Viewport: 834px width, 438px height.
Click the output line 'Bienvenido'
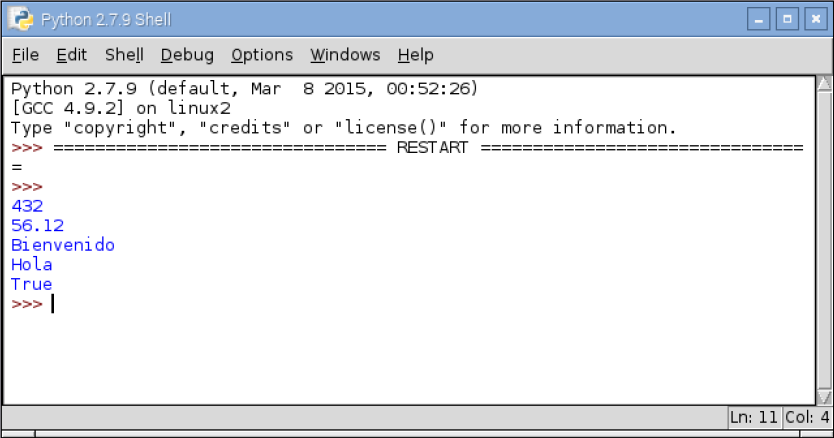pos(63,245)
